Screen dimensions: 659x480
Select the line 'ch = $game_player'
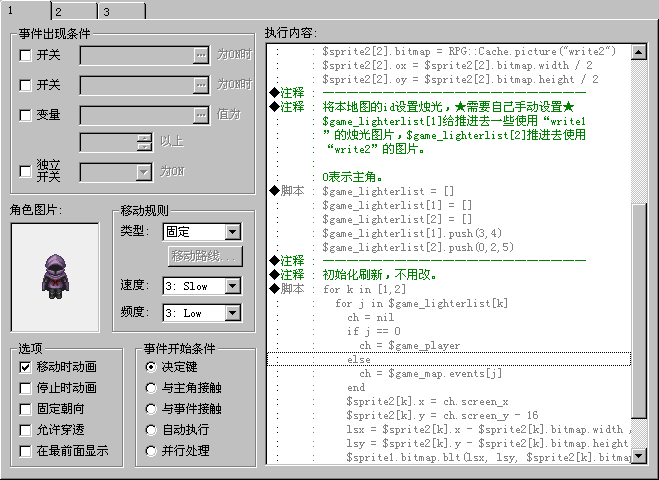click(x=449, y=345)
